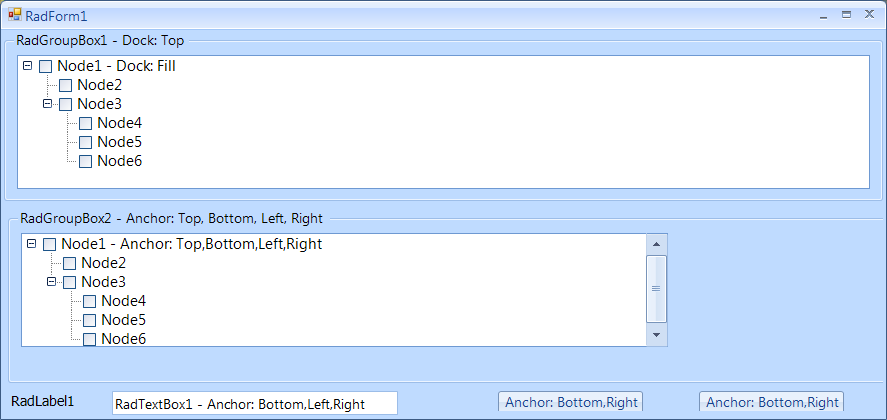Close the RadForm1 window
The width and height of the screenshot is (887, 420).
point(869,15)
